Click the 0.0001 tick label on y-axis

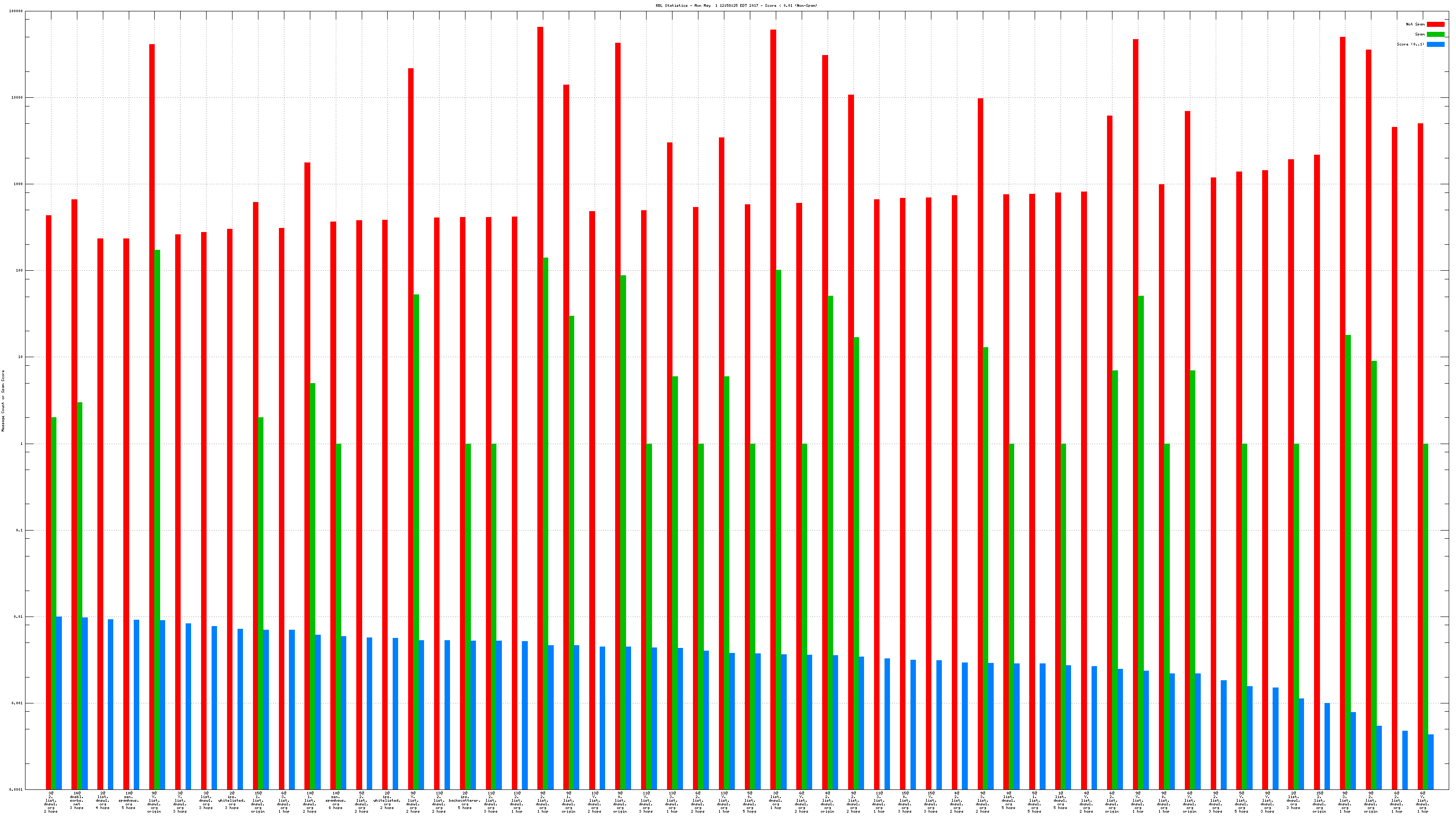point(16,789)
